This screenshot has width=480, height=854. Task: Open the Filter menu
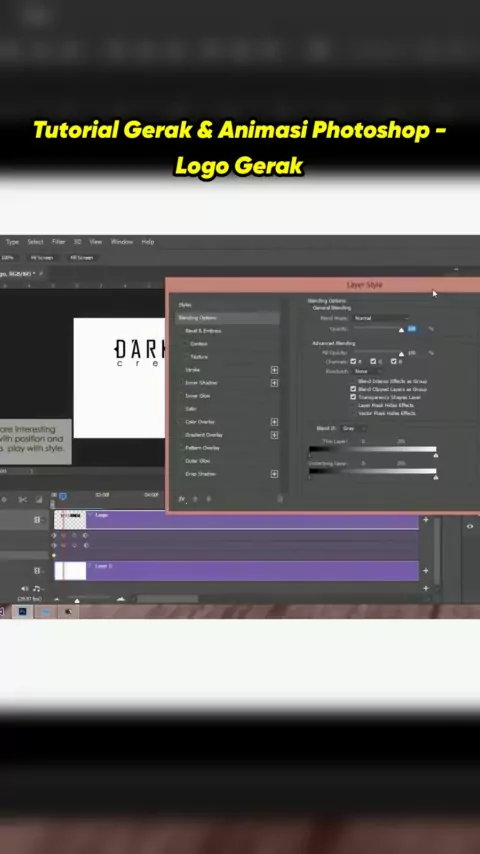[x=58, y=242]
